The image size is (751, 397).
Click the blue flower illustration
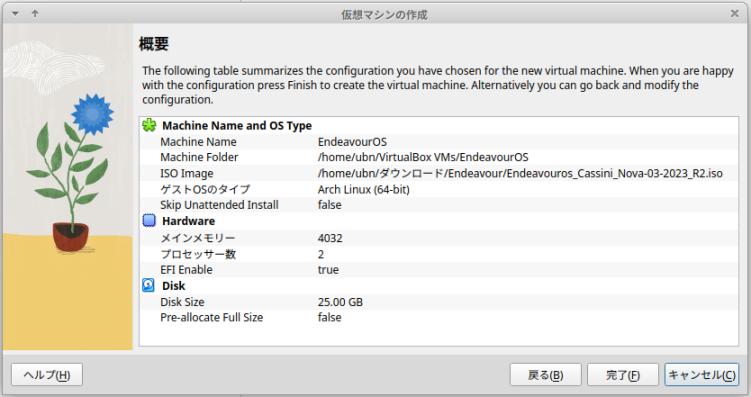(92, 114)
